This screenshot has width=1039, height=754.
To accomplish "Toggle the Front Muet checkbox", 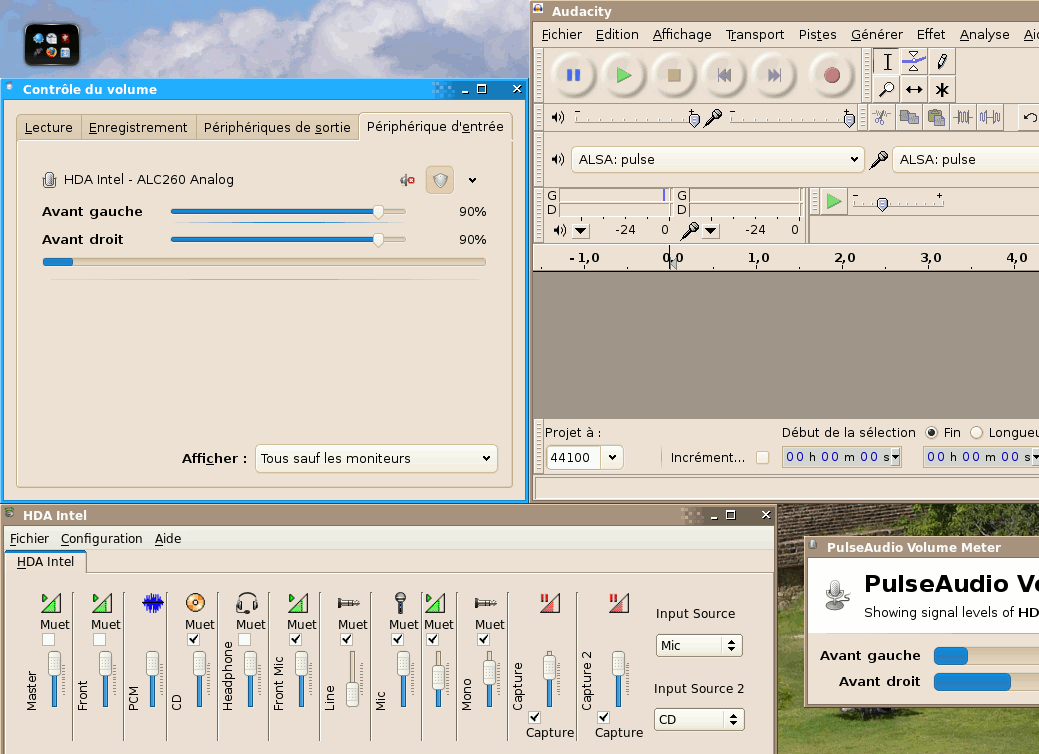I will (99, 639).
